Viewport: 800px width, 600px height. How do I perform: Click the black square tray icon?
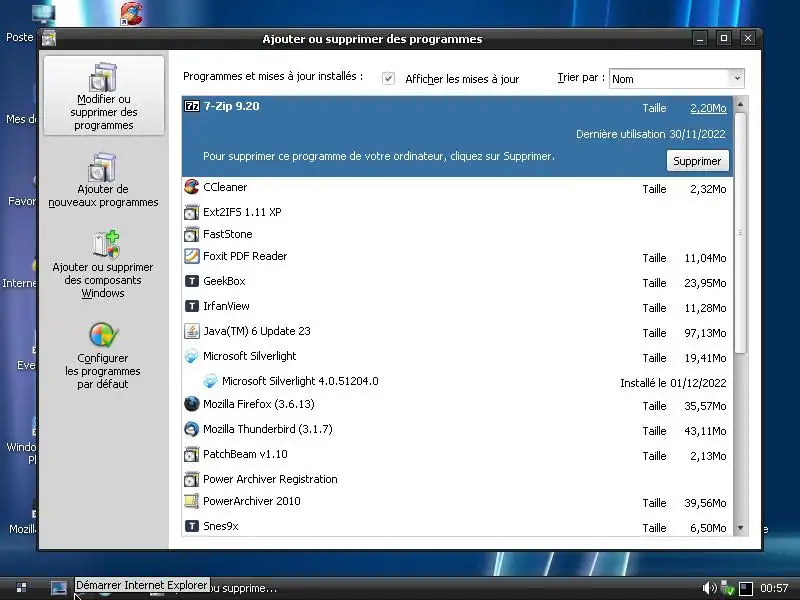coord(745,589)
